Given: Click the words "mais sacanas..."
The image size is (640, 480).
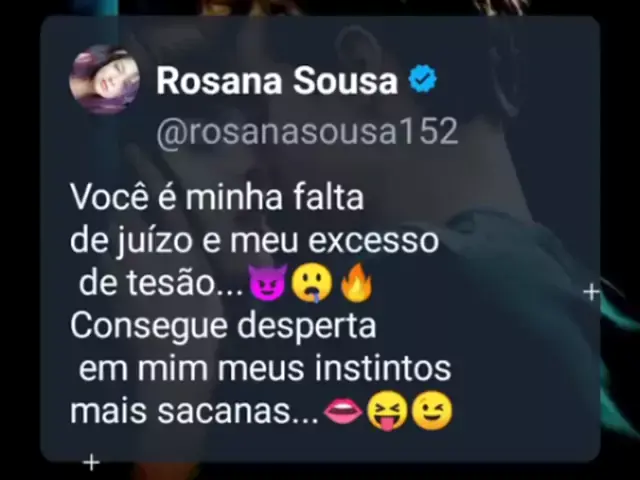Looking at the screenshot, I should click(x=194, y=411).
